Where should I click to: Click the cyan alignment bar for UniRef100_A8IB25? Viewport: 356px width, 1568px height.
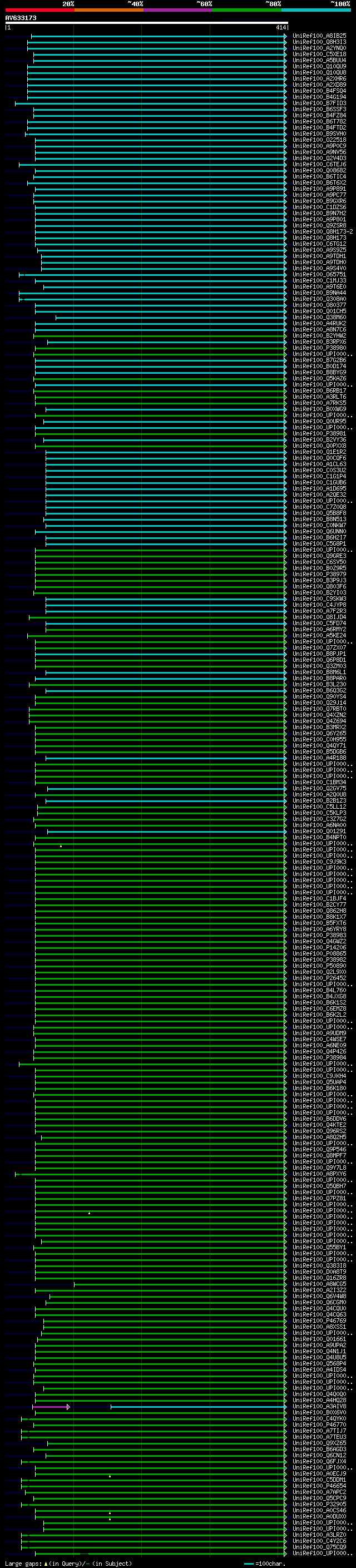click(x=158, y=37)
